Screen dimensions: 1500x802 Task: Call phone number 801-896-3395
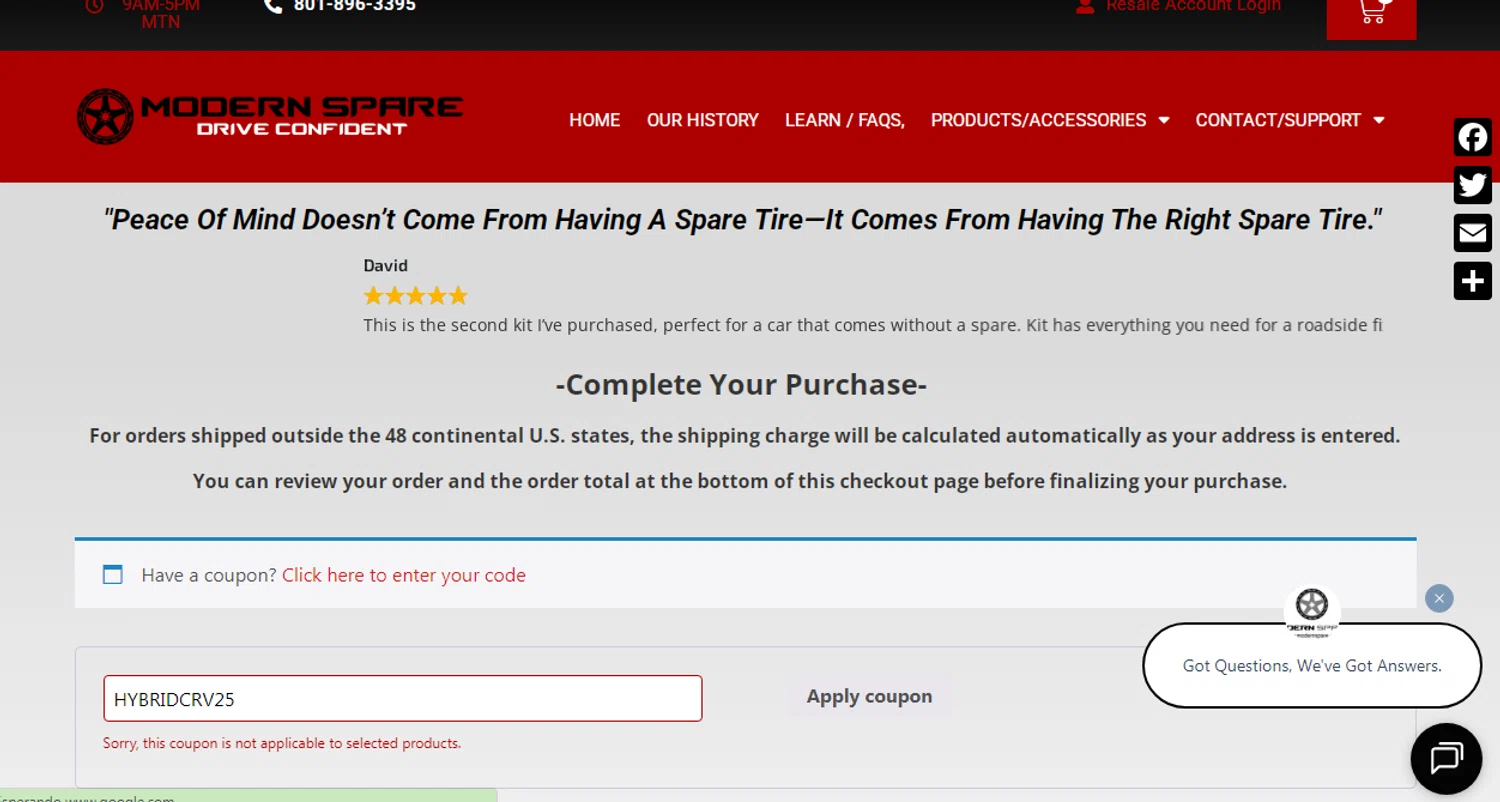coord(355,6)
